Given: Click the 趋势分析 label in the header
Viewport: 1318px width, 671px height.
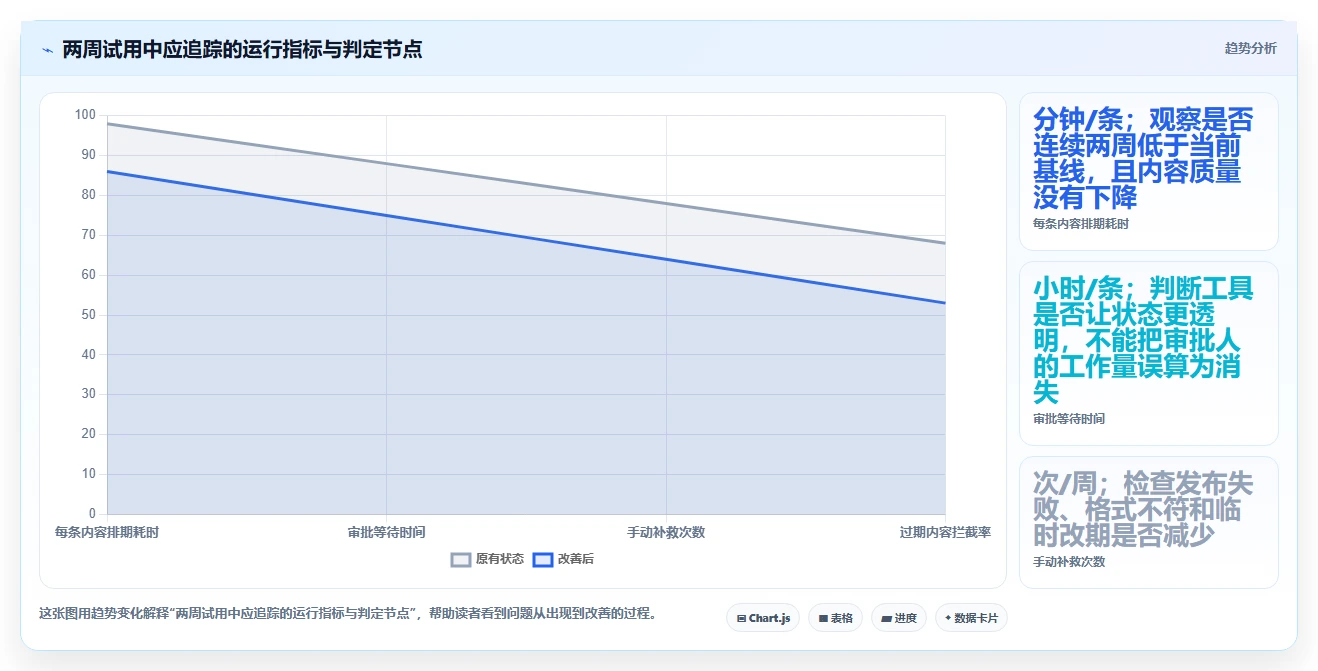Looking at the screenshot, I should coord(1250,48).
